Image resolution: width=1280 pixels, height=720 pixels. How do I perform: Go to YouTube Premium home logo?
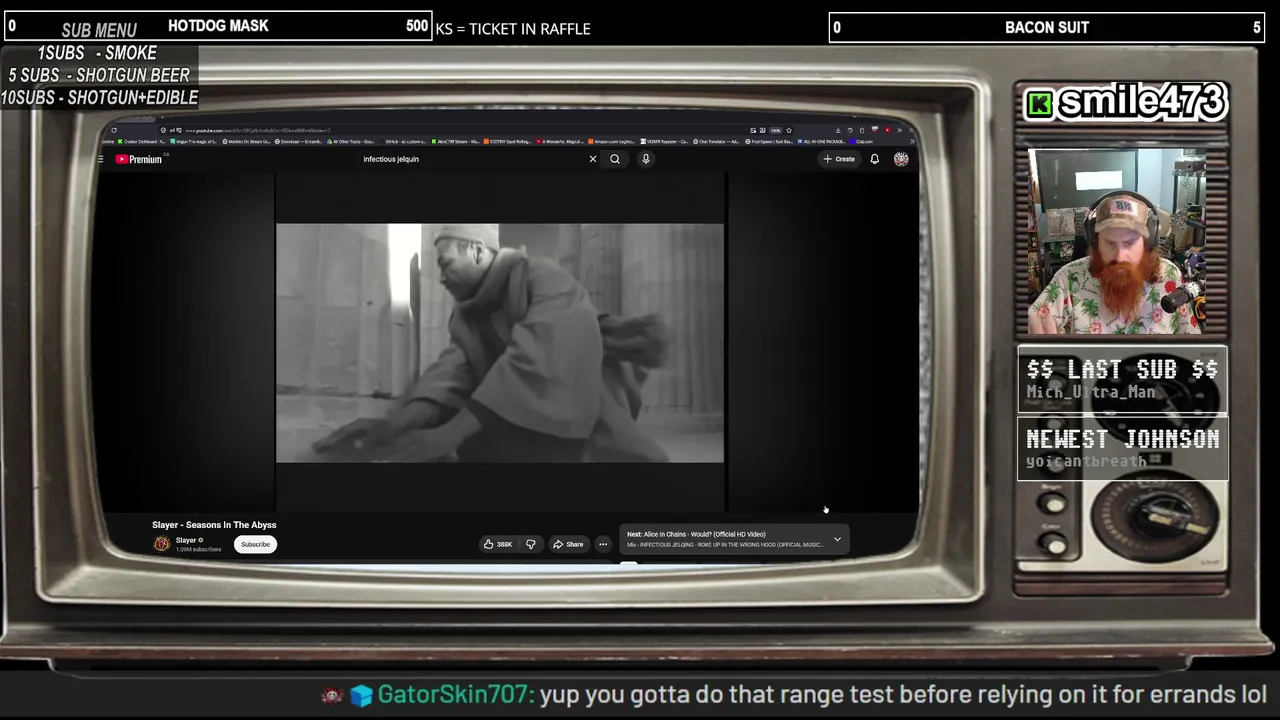click(139, 159)
